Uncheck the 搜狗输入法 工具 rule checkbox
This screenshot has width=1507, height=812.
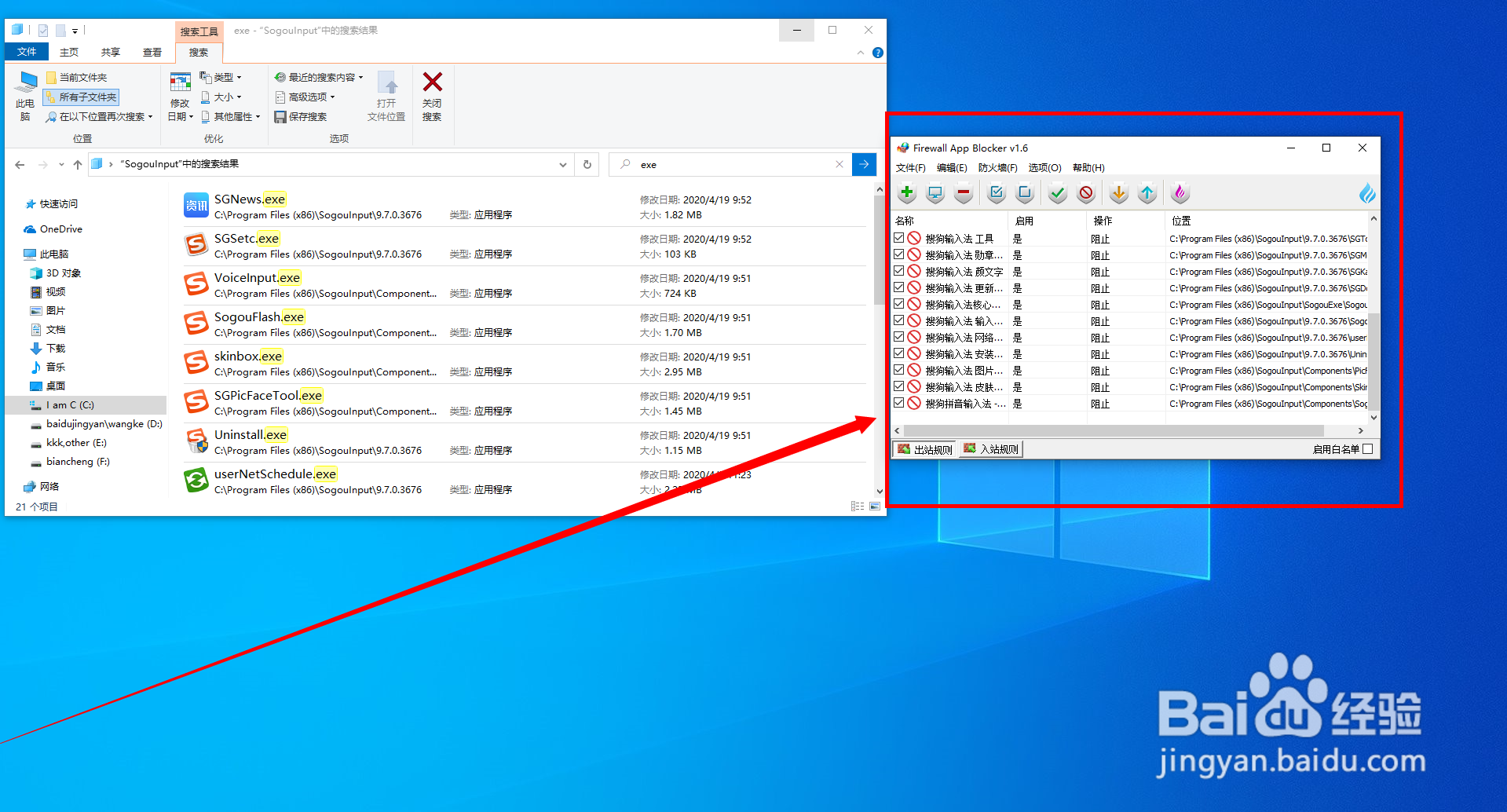click(x=899, y=238)
